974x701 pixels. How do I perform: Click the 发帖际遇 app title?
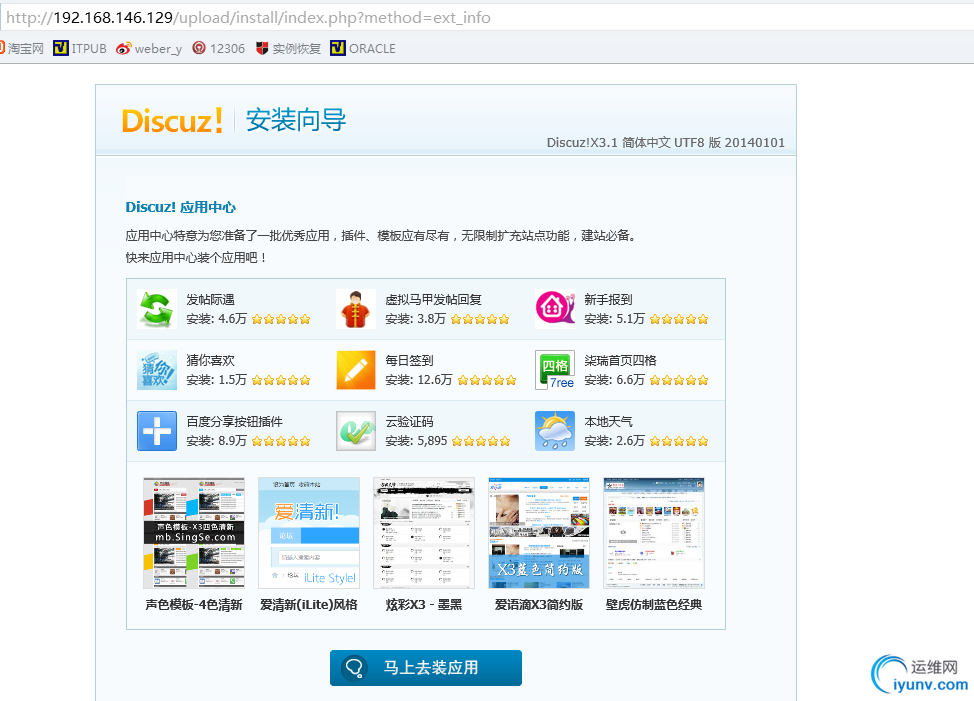[x=211, y=299]
